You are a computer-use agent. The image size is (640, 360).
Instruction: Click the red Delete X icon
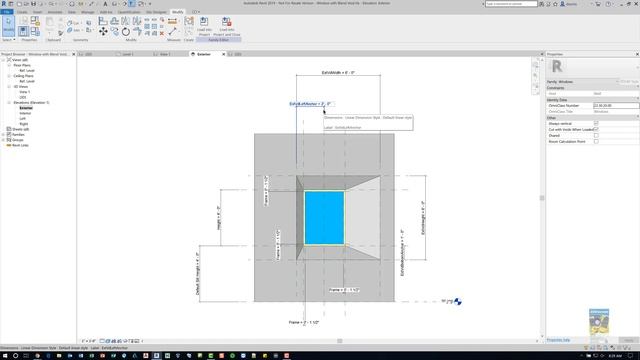tap(162, 33)
